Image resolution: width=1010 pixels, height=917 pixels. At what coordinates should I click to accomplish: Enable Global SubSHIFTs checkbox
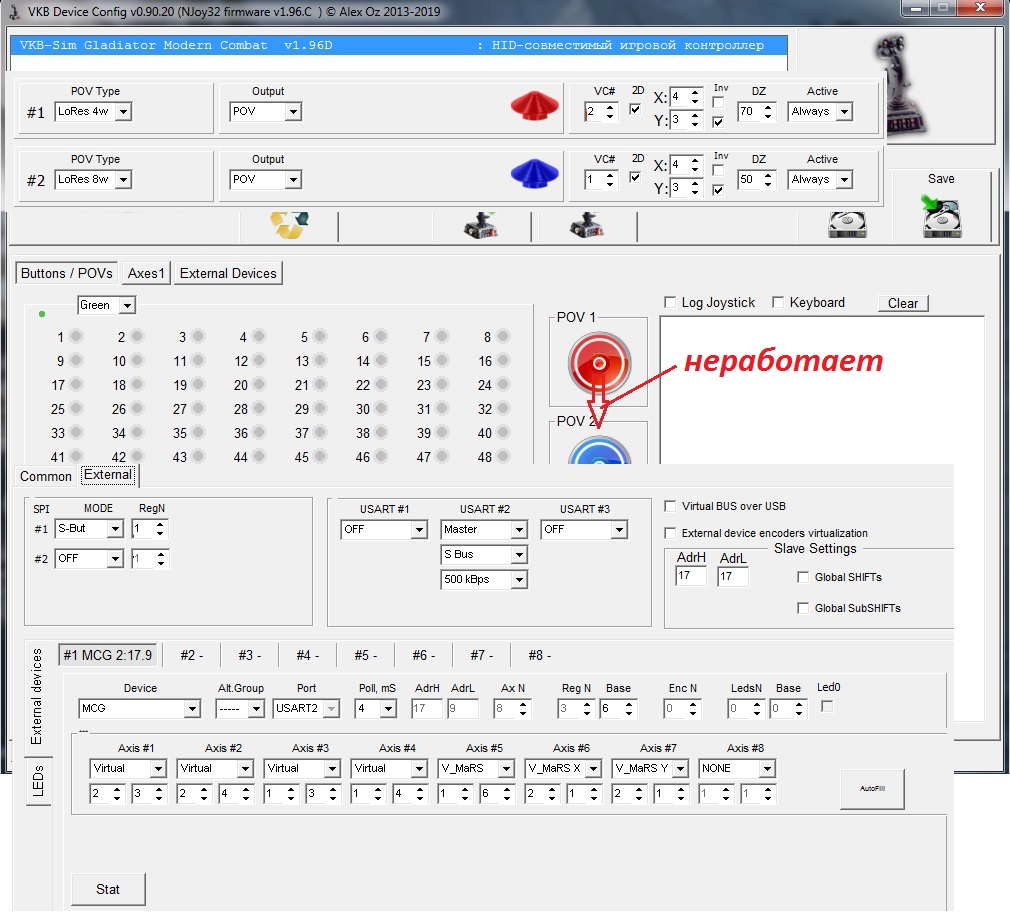tap(803, 608)
